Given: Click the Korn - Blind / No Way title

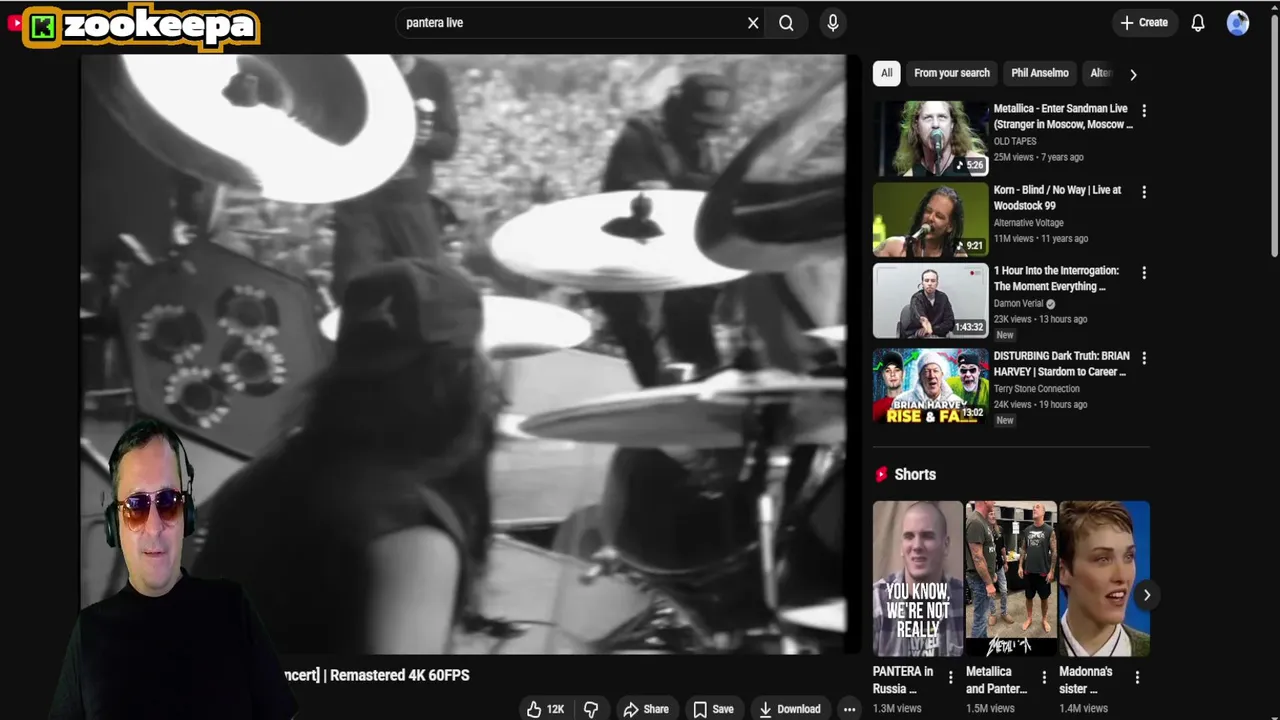Looking at the screenshot, I should click(1057, 197).
